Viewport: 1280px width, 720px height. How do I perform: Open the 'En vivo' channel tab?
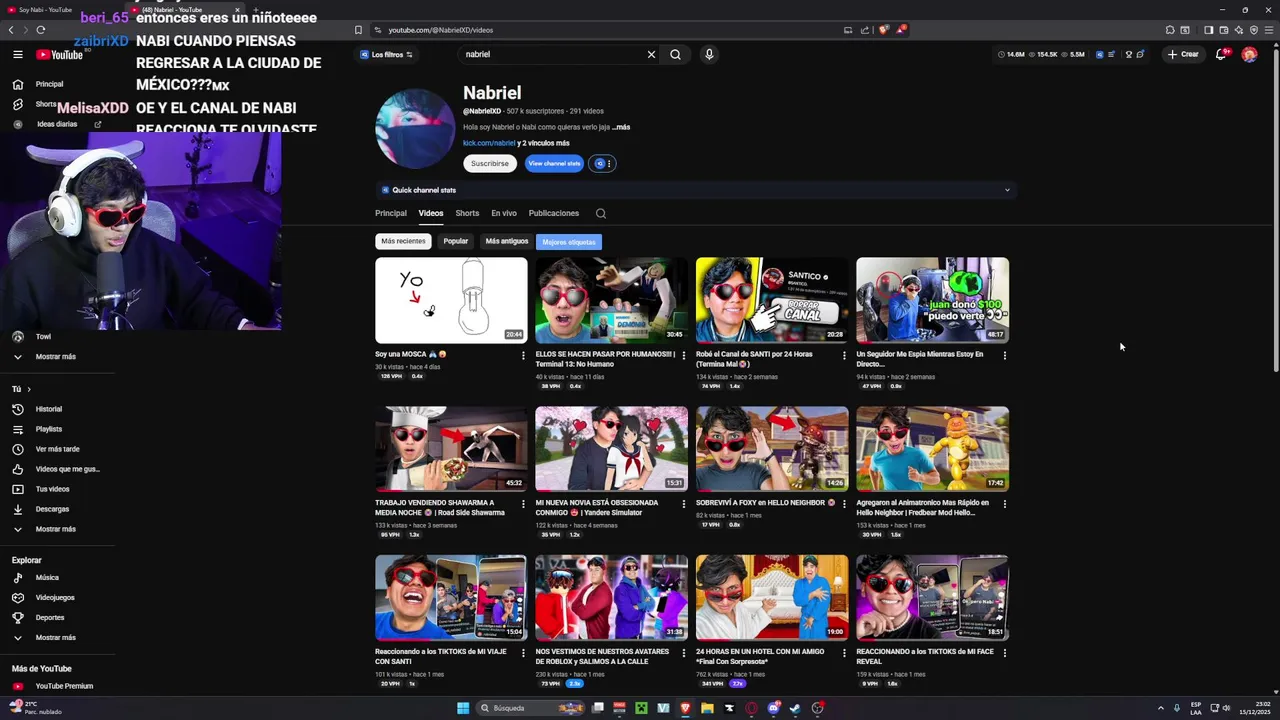pyautogui.click(x=504, y=213)
